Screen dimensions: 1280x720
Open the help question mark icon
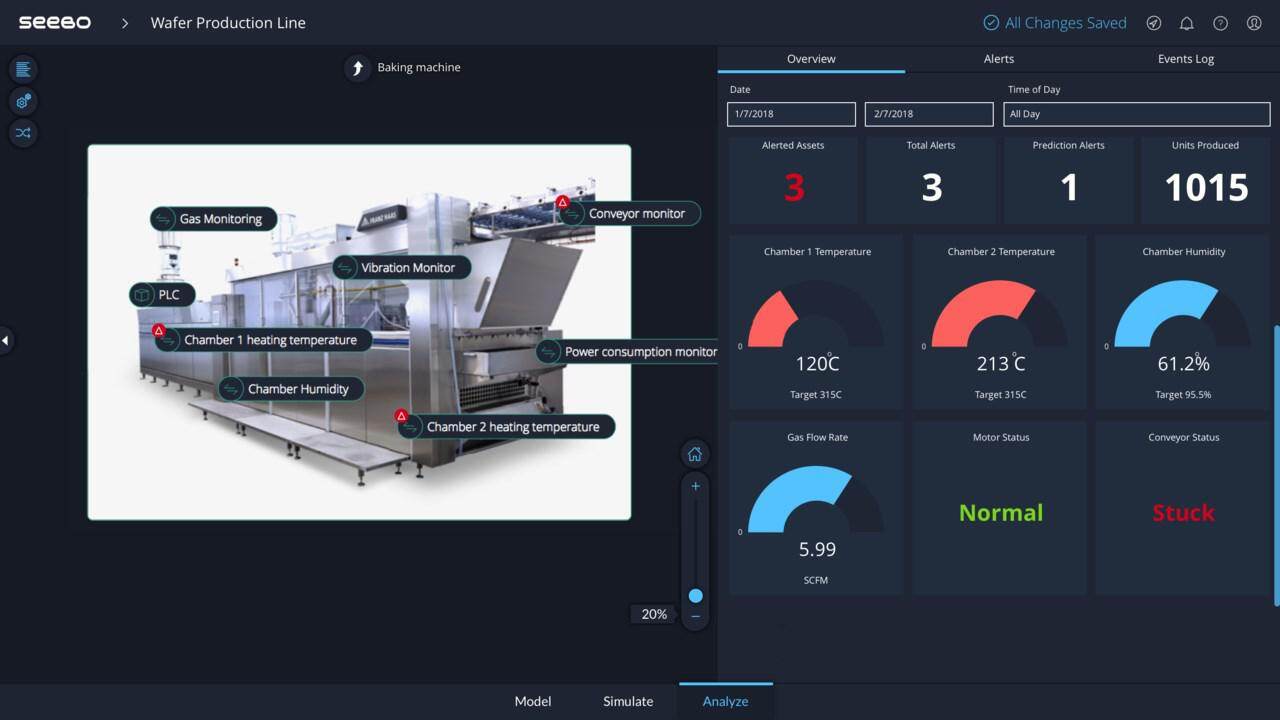click(x=1220, y=23)
